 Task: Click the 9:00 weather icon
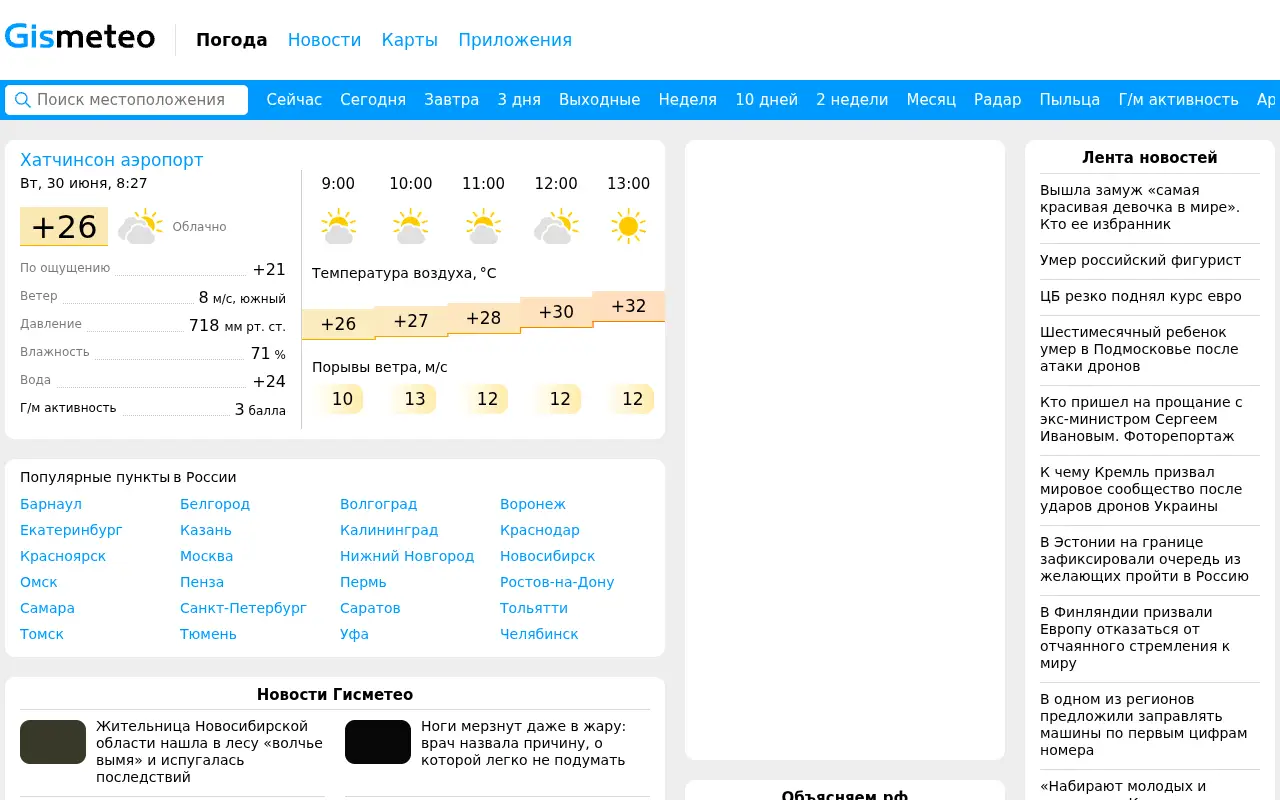pos(338,227)
